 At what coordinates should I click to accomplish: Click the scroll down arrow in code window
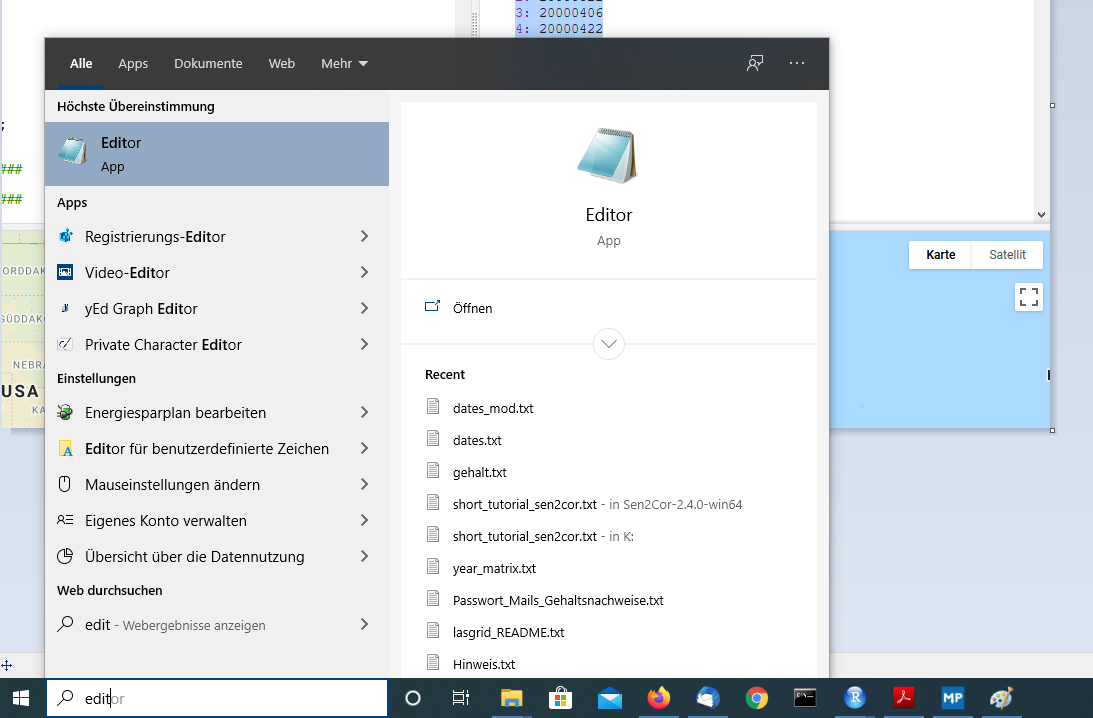(1041, 215)
